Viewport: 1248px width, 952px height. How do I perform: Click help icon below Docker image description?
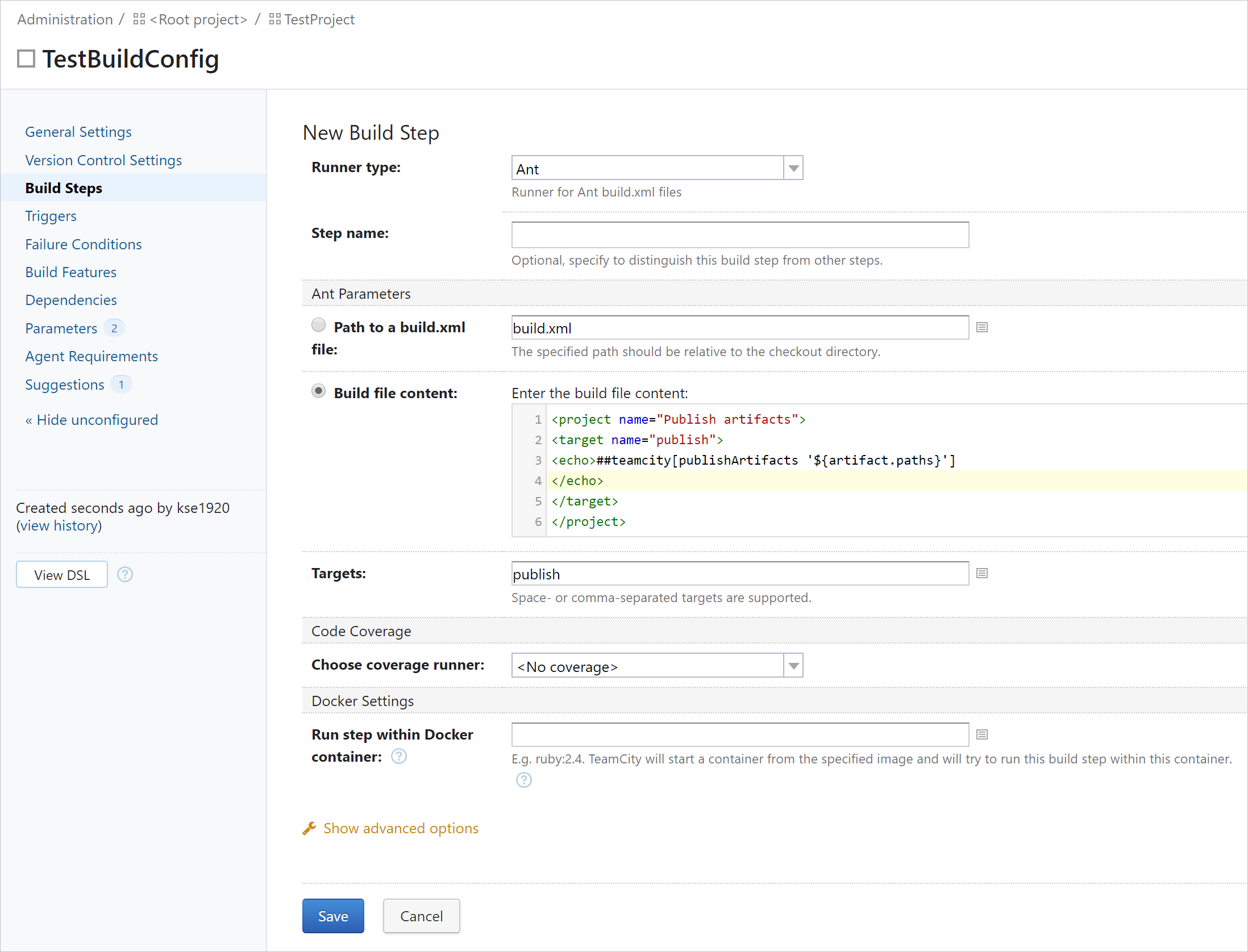tap(523, 780)
